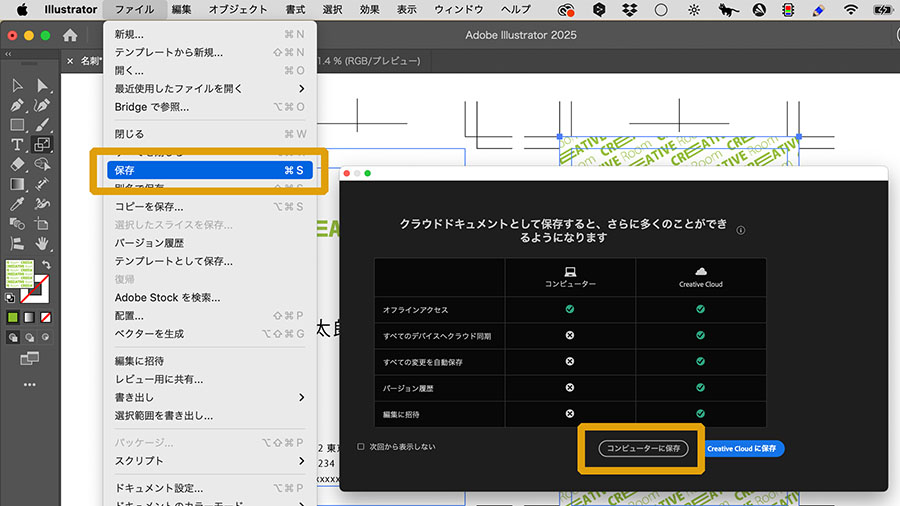Choose テンプレートとして保存... item

click(210, 261)
